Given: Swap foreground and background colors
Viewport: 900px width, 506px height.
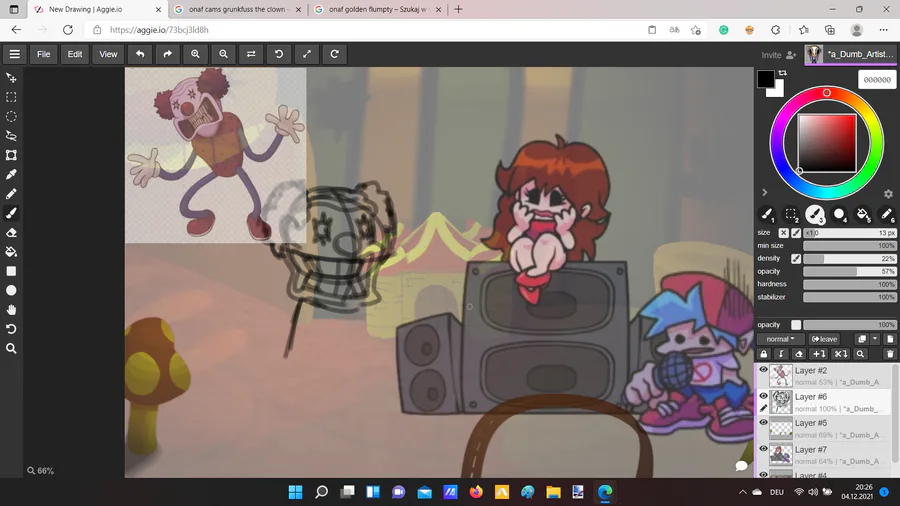Looking at the screenshot, I should pos(782,73).
